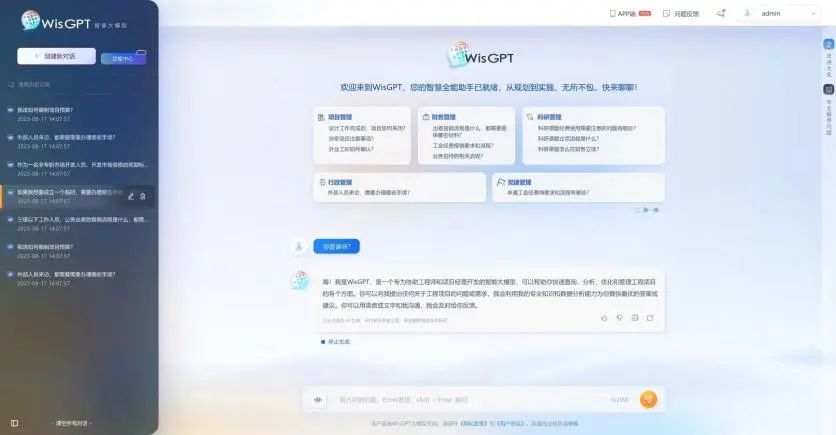Click the 财务管理 card icon
The height and width of the screenshot is (435, 836).
point(426,117)
